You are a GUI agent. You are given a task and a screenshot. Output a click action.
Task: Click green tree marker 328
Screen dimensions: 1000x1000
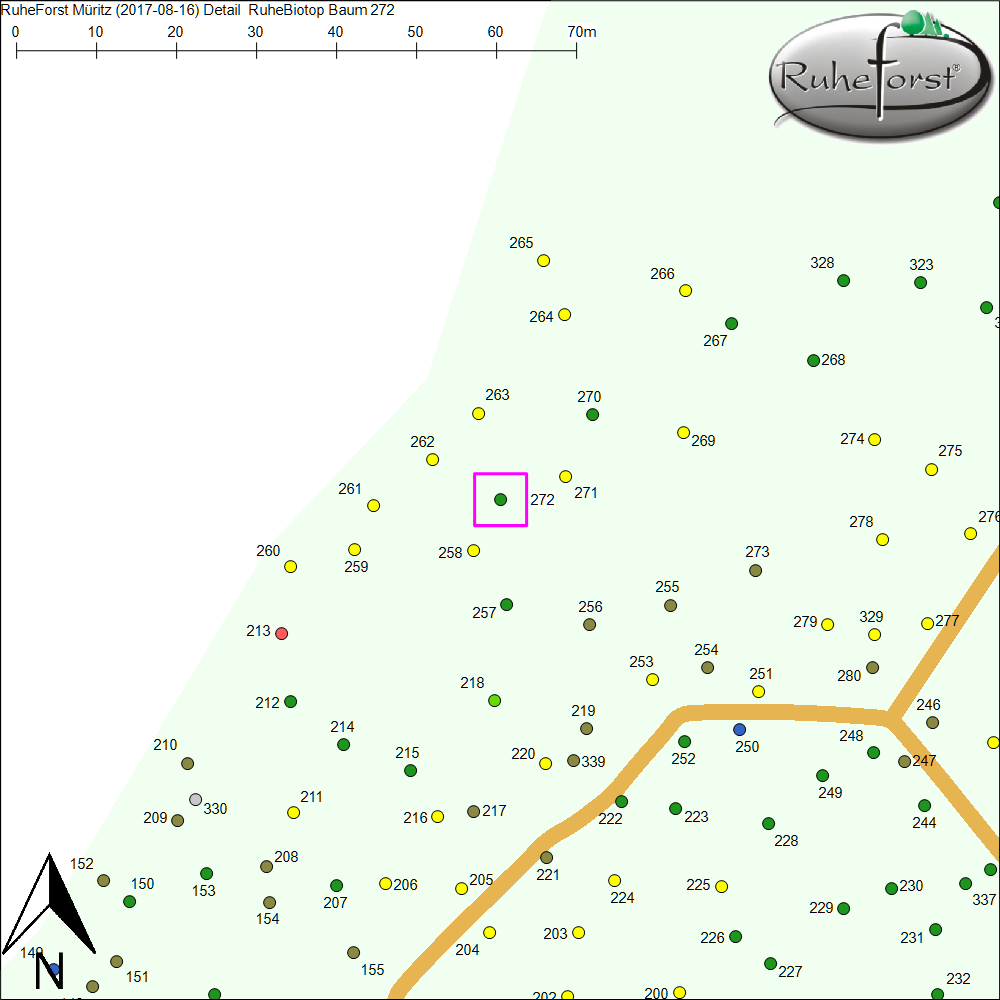pyautogui.click(x=843, y=281)
